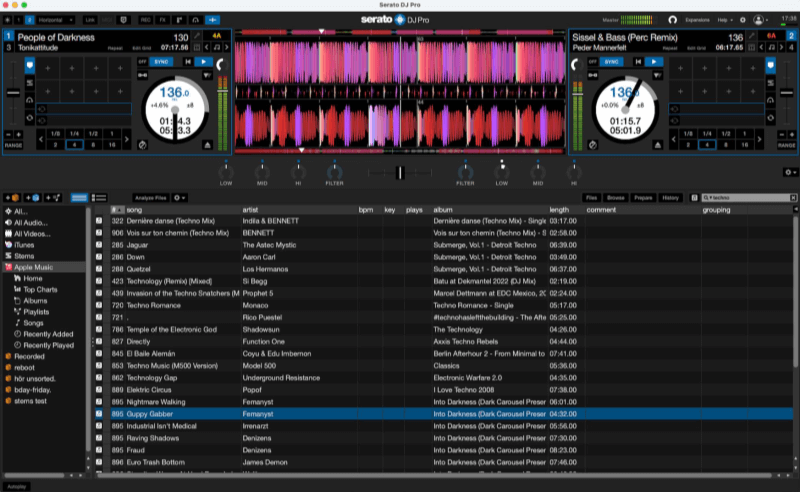Play deck 1

204,62
